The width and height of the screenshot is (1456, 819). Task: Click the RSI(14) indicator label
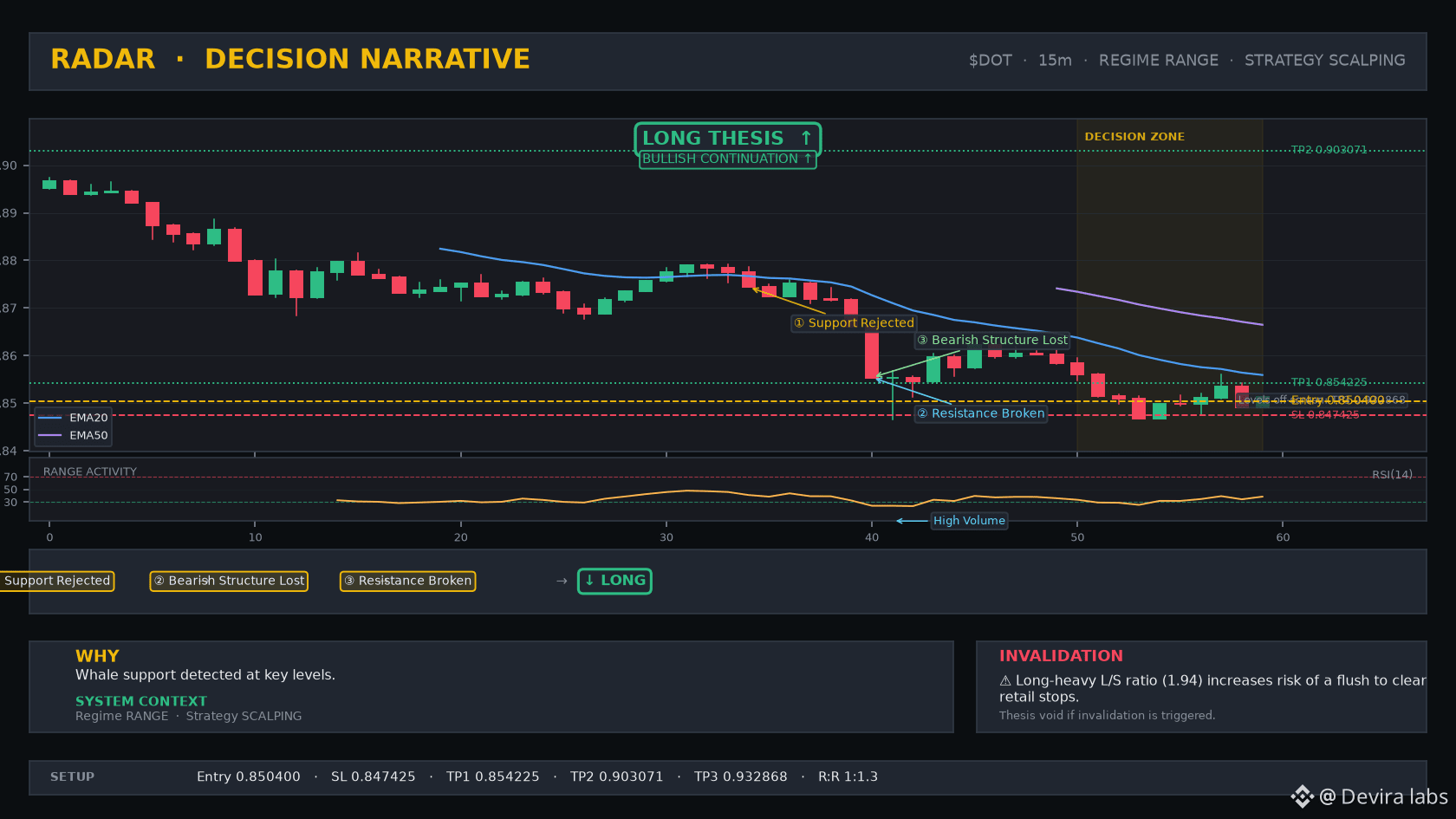click(1392, 475)
